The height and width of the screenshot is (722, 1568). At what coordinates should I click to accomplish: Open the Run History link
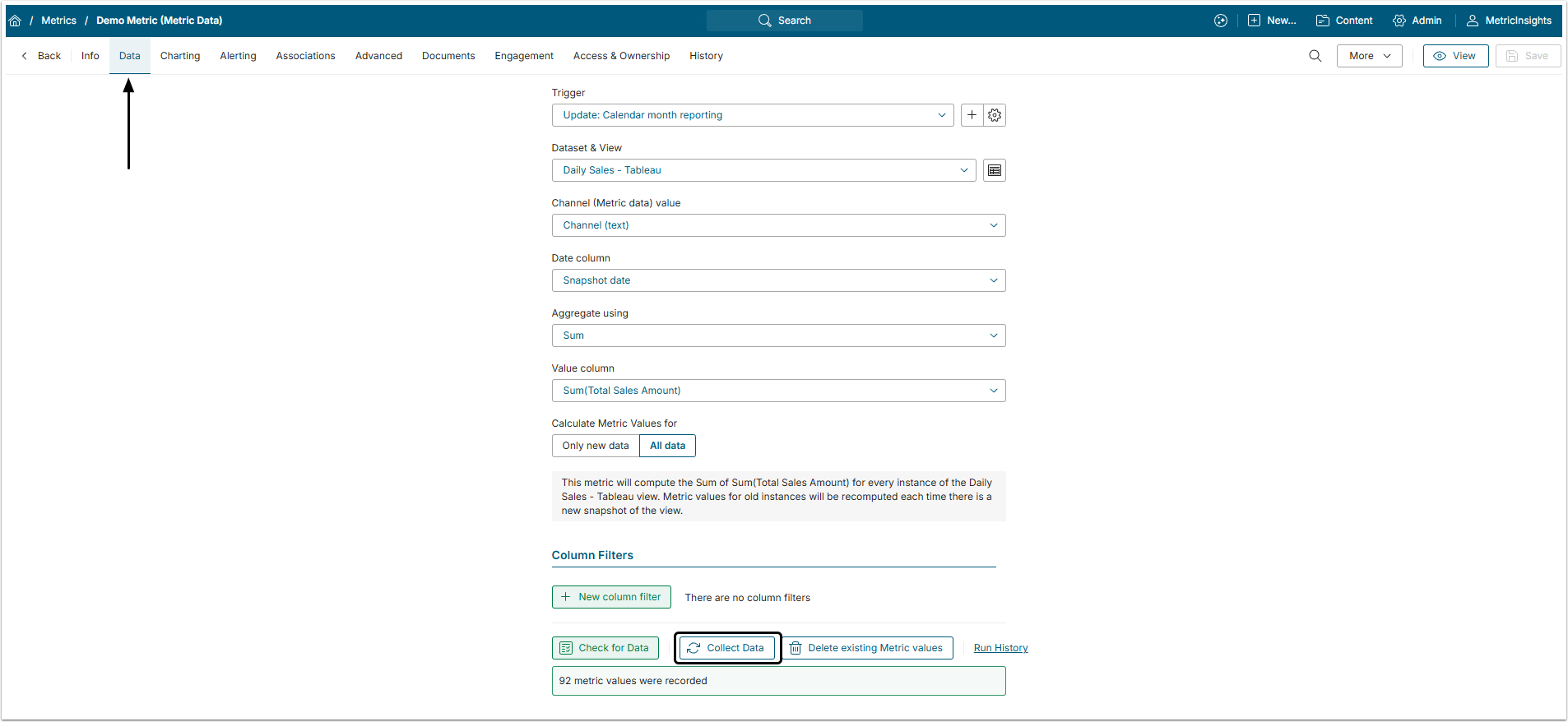1001,648
